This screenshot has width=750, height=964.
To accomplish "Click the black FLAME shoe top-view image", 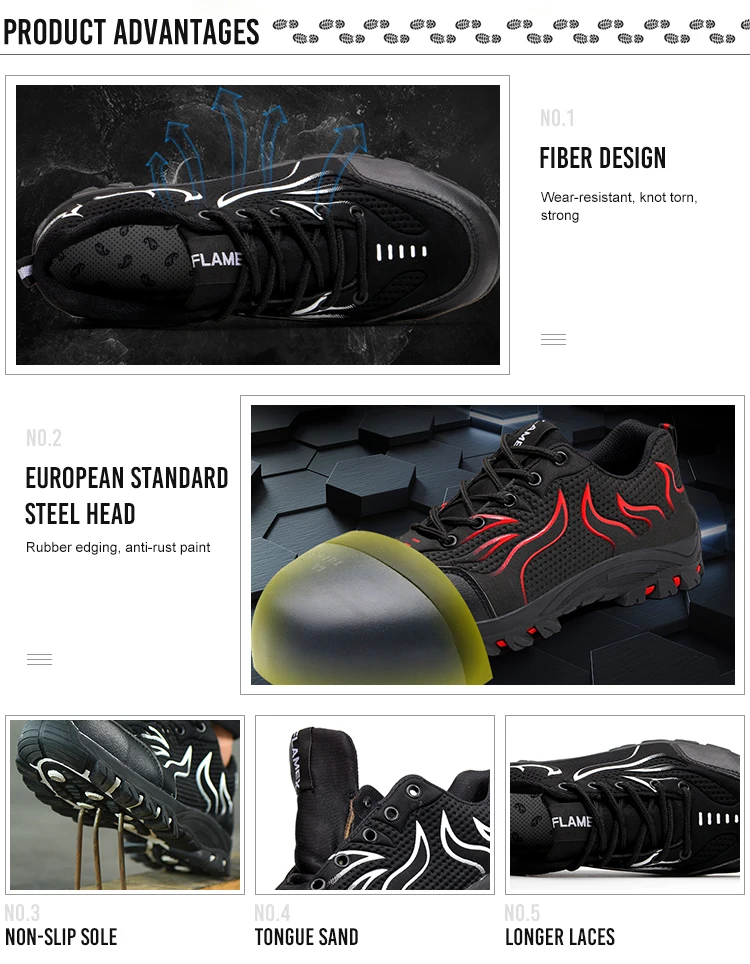I will click(258, 225).
